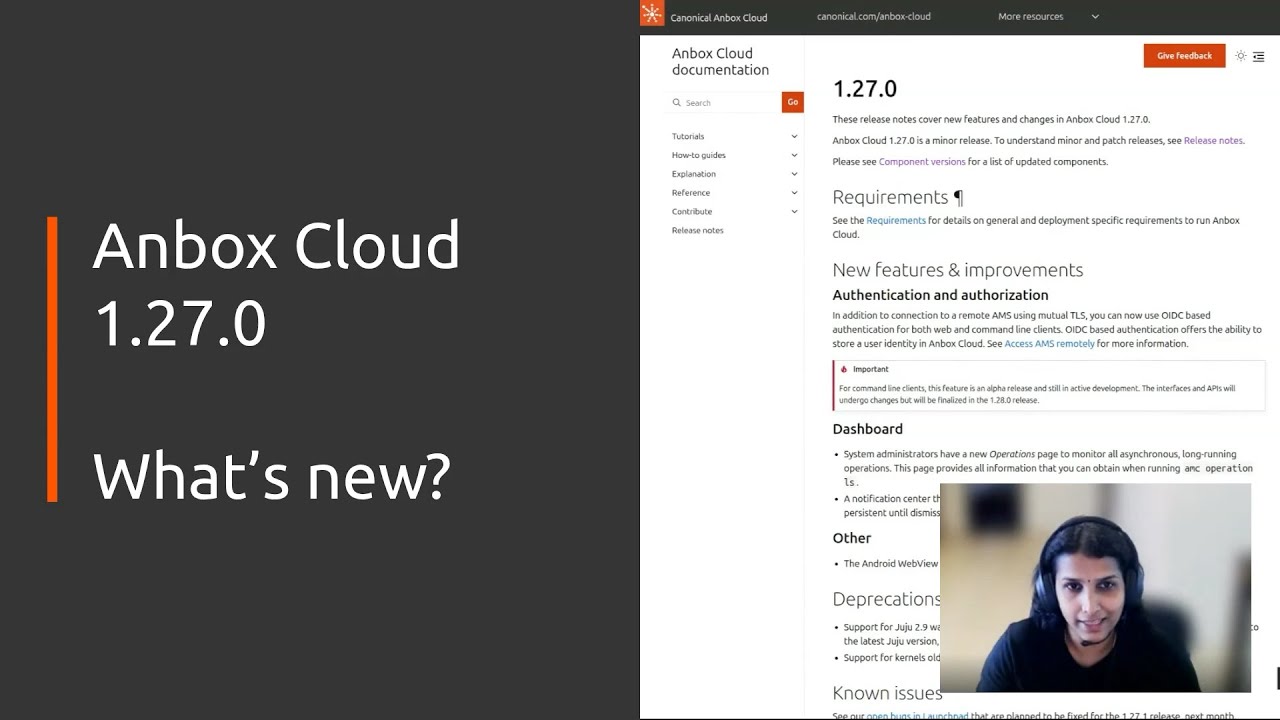1280x720 pixels.
Task: Open Reference in the sidebar
Action: [691, 193]
